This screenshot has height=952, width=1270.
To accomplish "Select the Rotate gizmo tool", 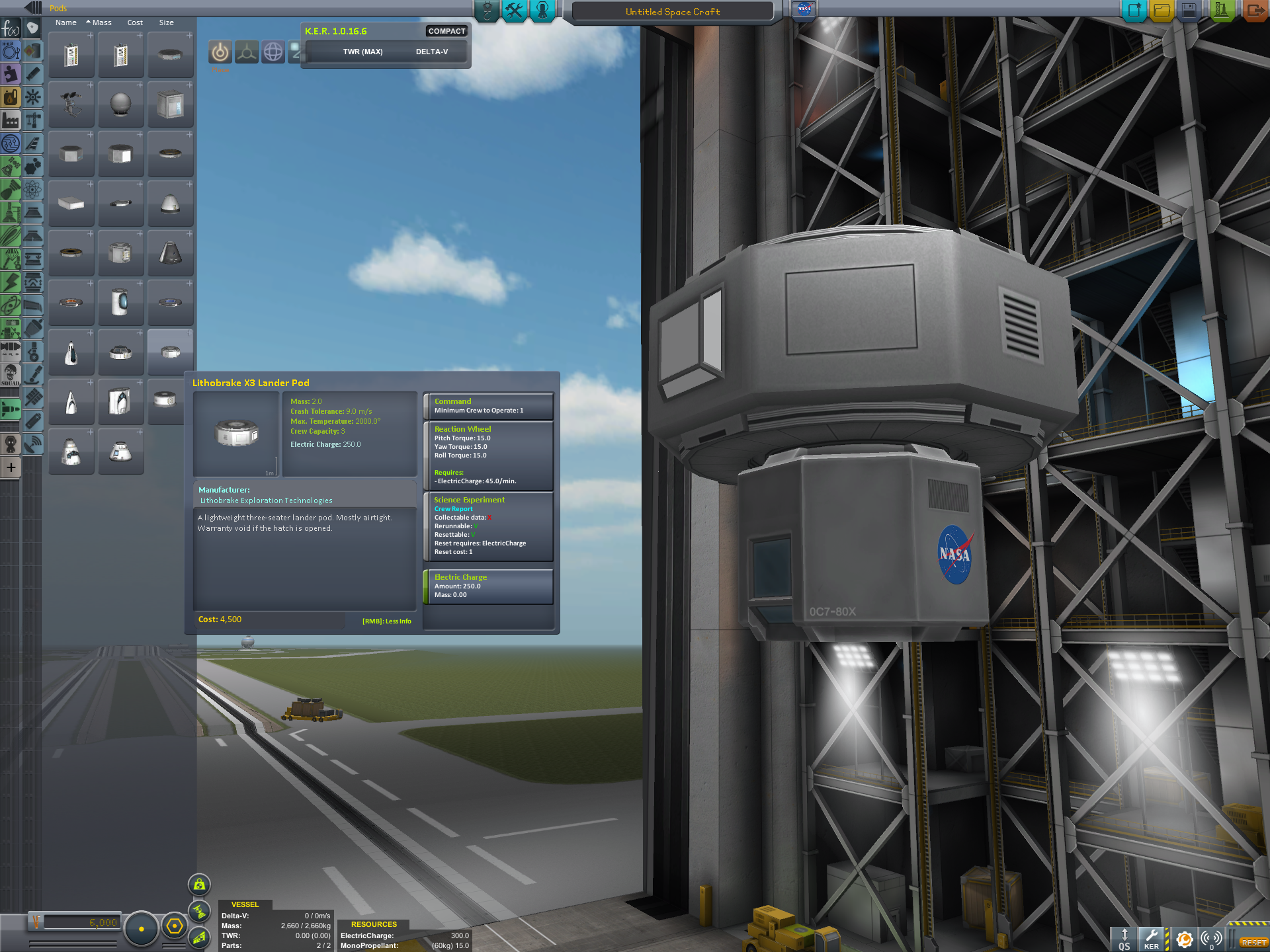I will [x=273, y=52].
